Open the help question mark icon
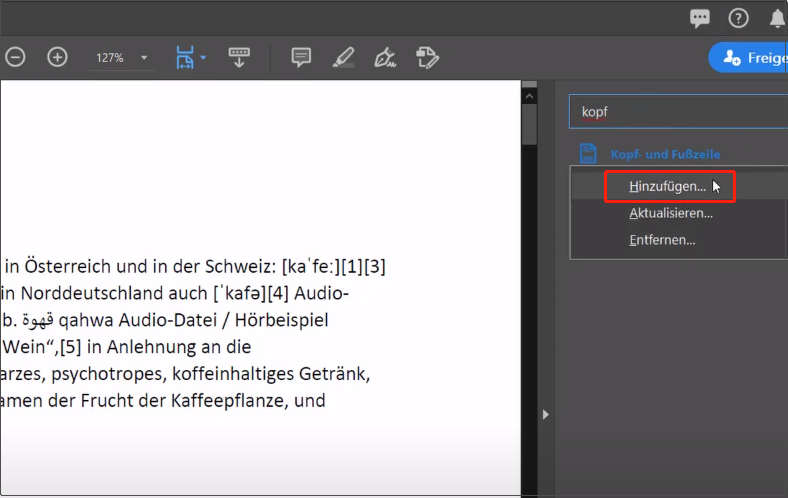This screenshot has height=498, width=788. tap(738, 19)
